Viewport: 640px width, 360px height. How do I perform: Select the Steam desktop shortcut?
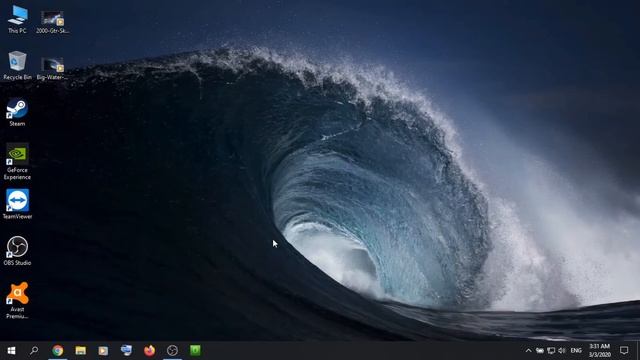point(17,112)
